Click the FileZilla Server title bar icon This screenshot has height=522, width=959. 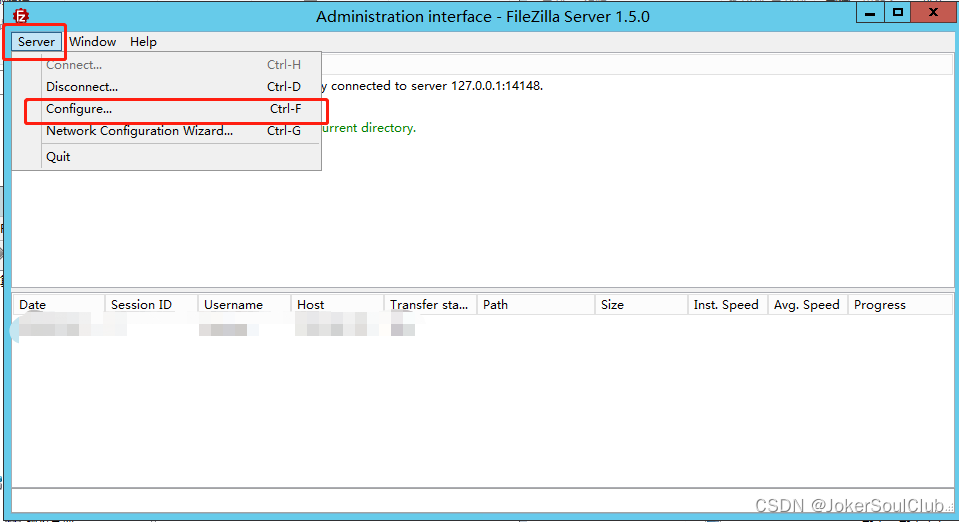(x=21, y=15)
